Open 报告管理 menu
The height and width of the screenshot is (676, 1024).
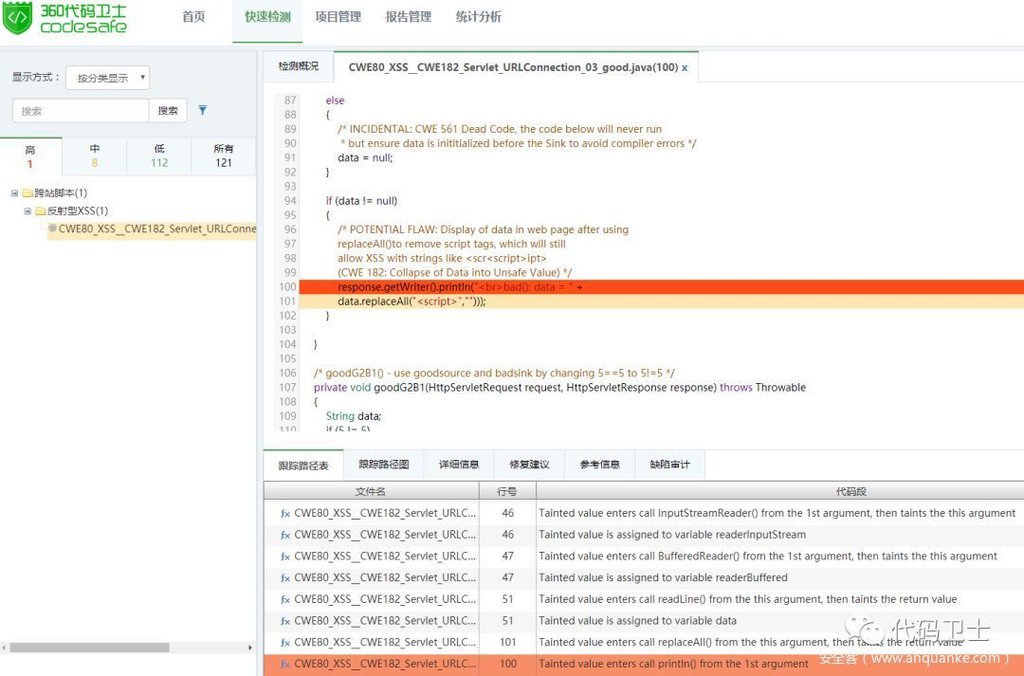point(408,17)
